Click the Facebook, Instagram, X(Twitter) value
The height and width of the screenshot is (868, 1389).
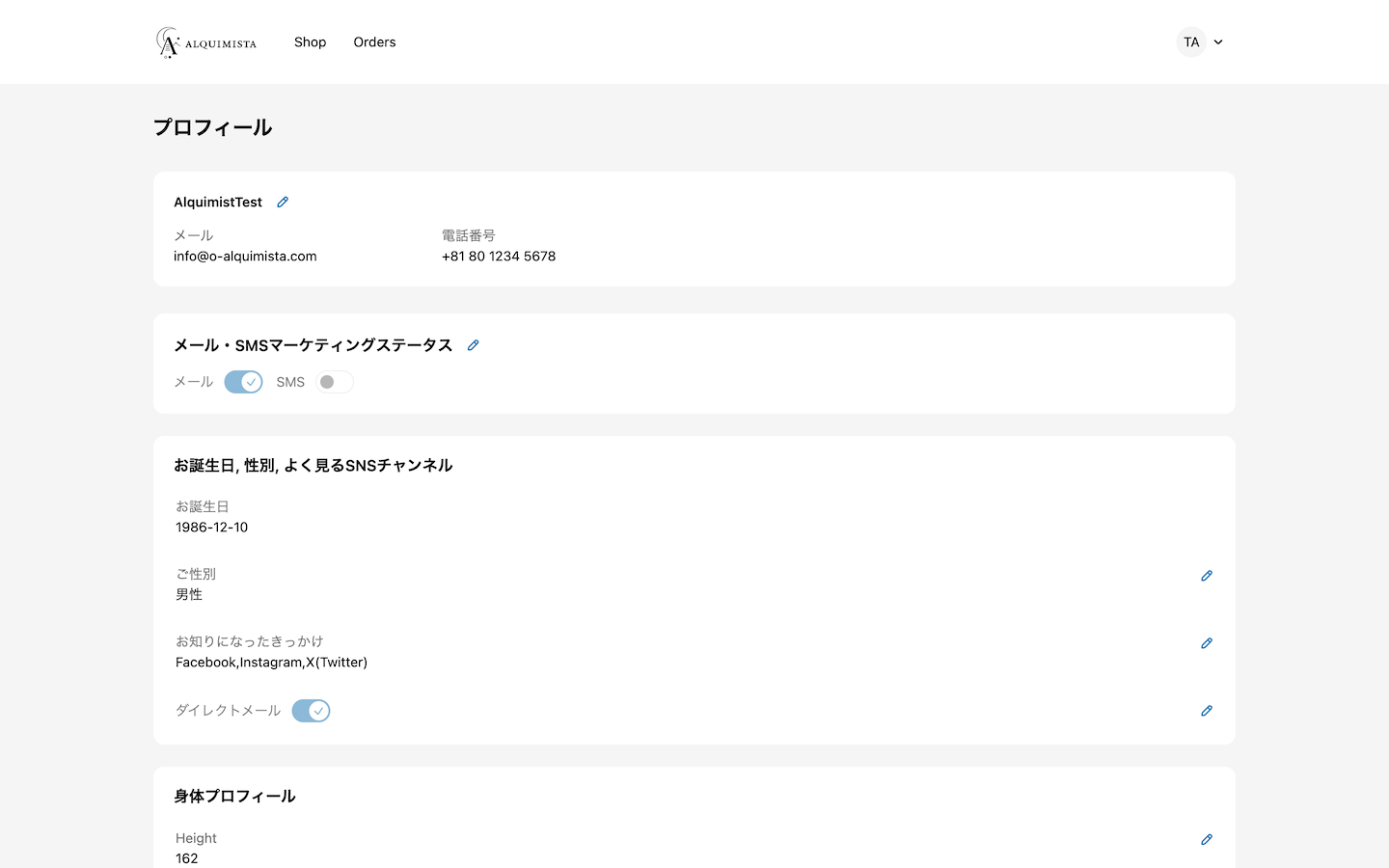coord(271,663)
